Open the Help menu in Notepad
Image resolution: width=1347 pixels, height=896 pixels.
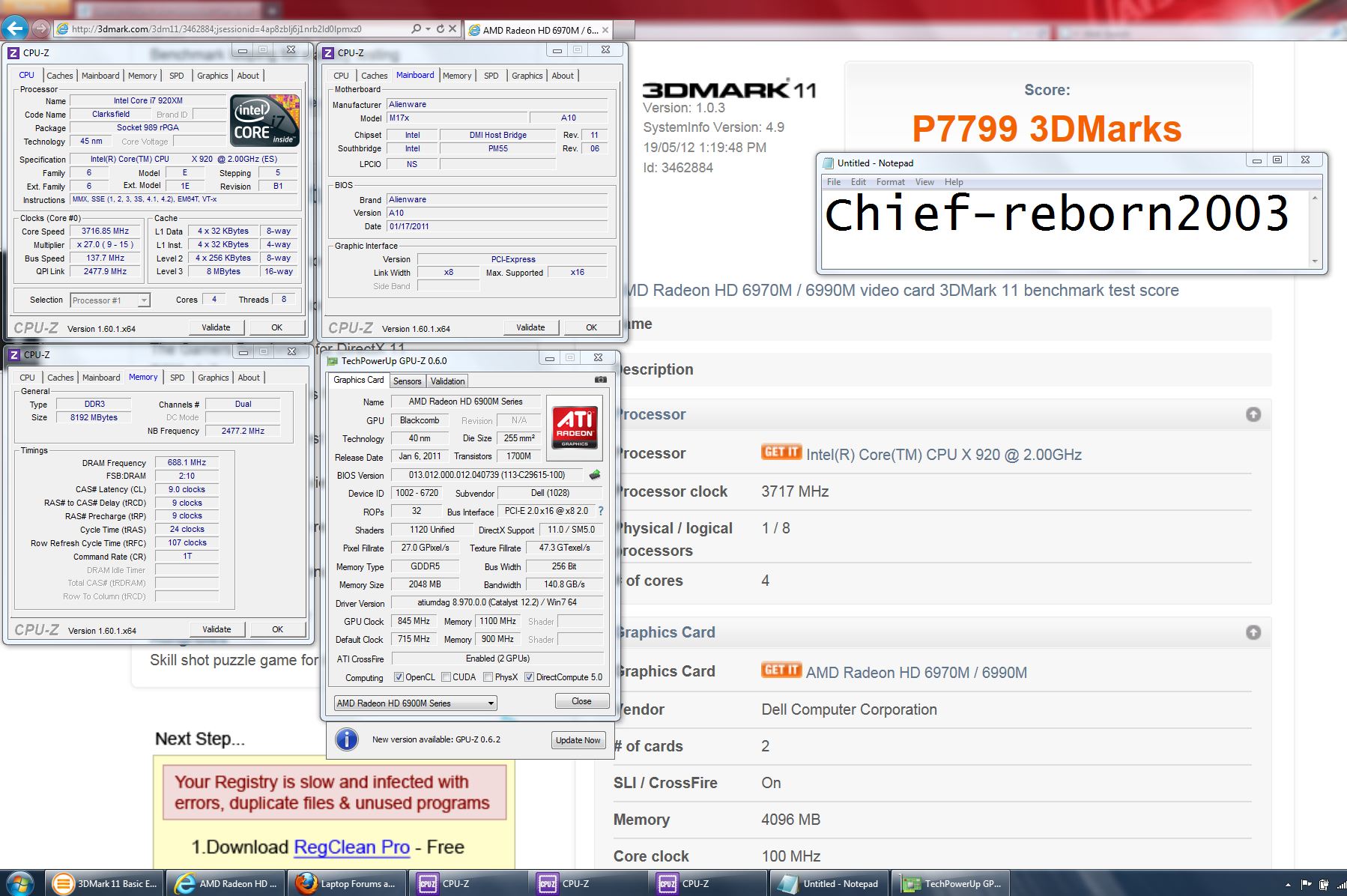[954, 182]
